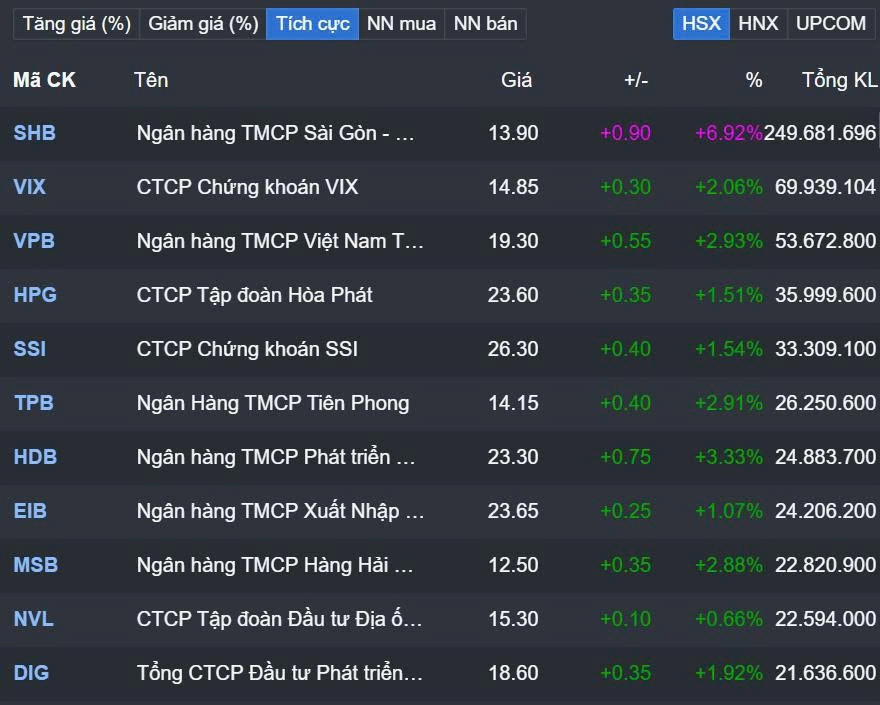Click HPG price 23.60
880x705 pixels.
pos(513,295)
